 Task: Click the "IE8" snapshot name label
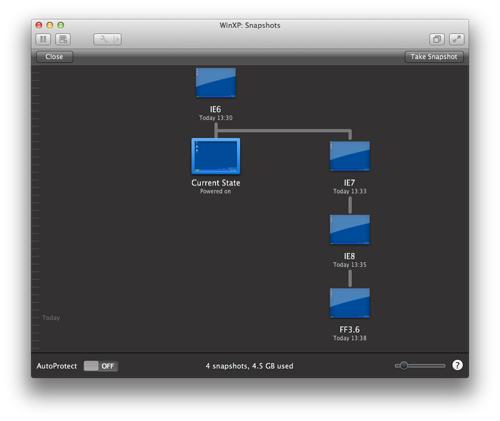(349, 256)
